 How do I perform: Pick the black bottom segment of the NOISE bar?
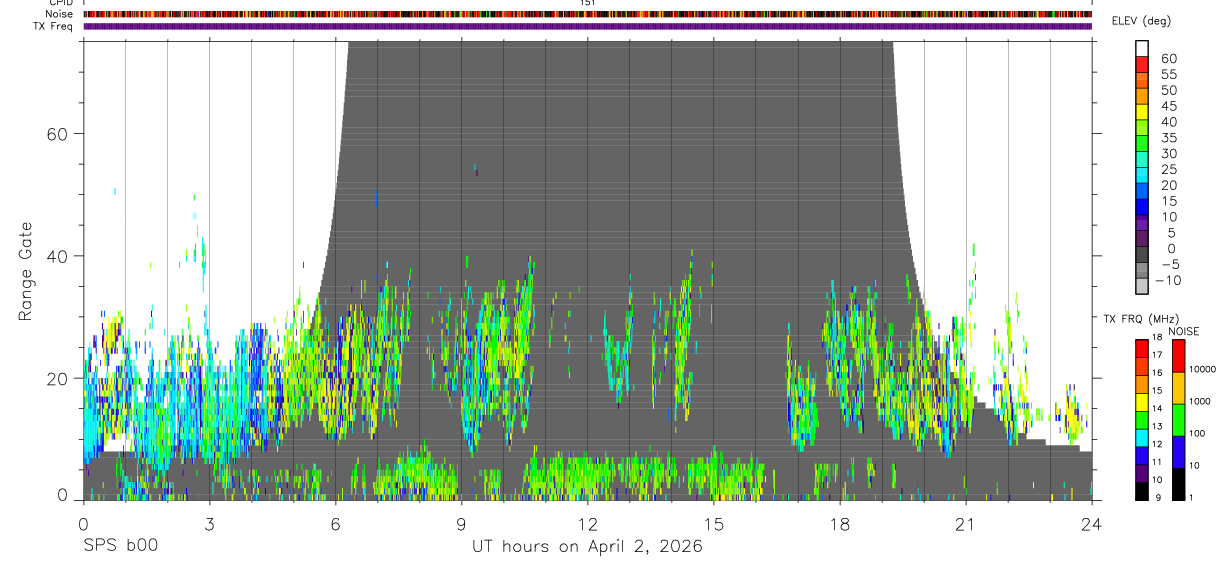[x=1178, y=484]
